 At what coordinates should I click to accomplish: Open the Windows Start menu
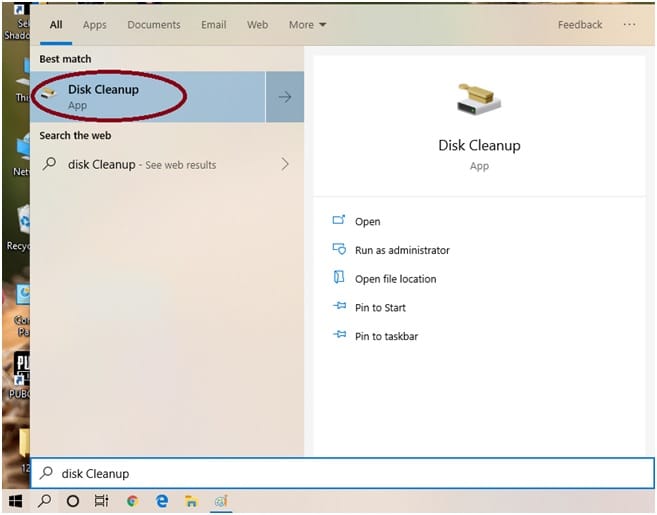coord(16,501)
